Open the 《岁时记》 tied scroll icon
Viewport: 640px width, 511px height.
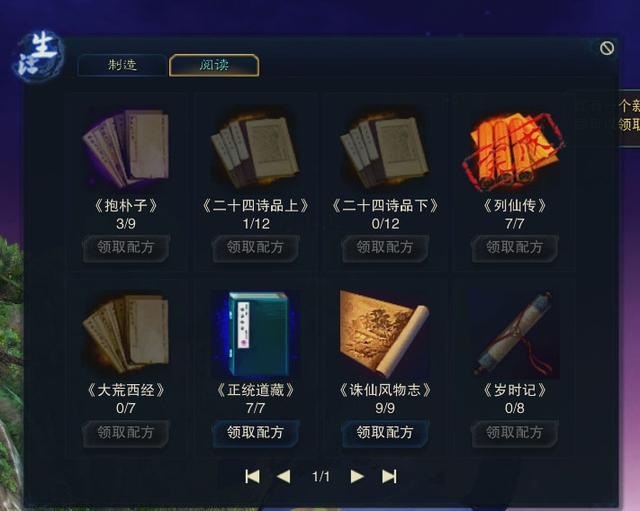(x=515, y=334)
